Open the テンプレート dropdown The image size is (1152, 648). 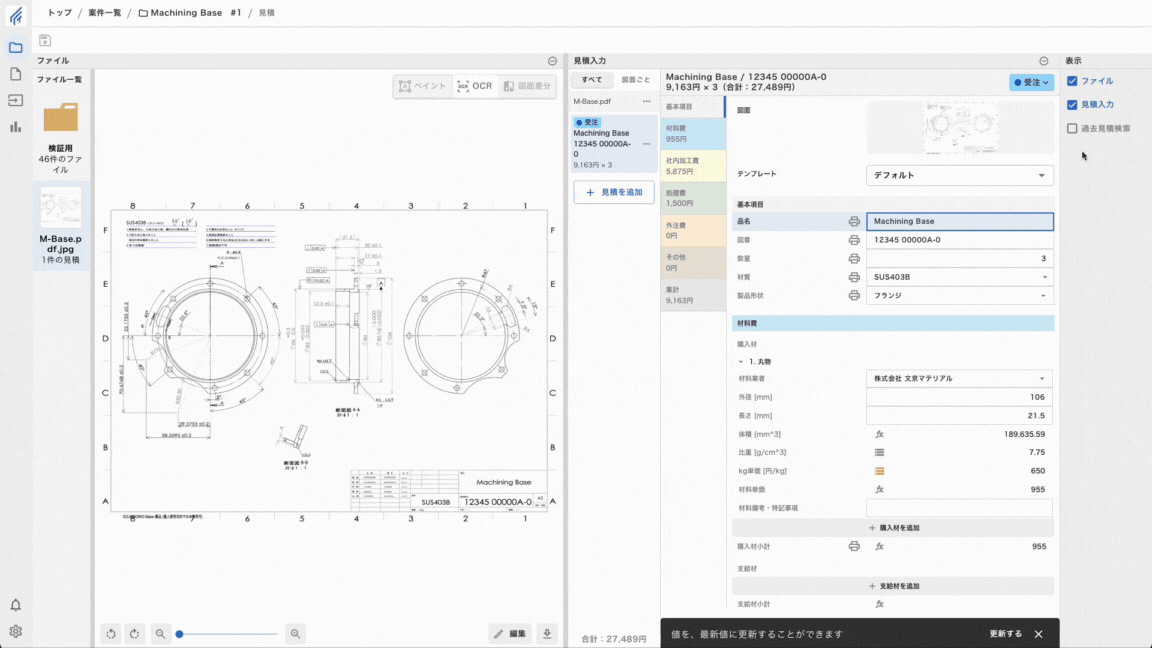(959, 175)
